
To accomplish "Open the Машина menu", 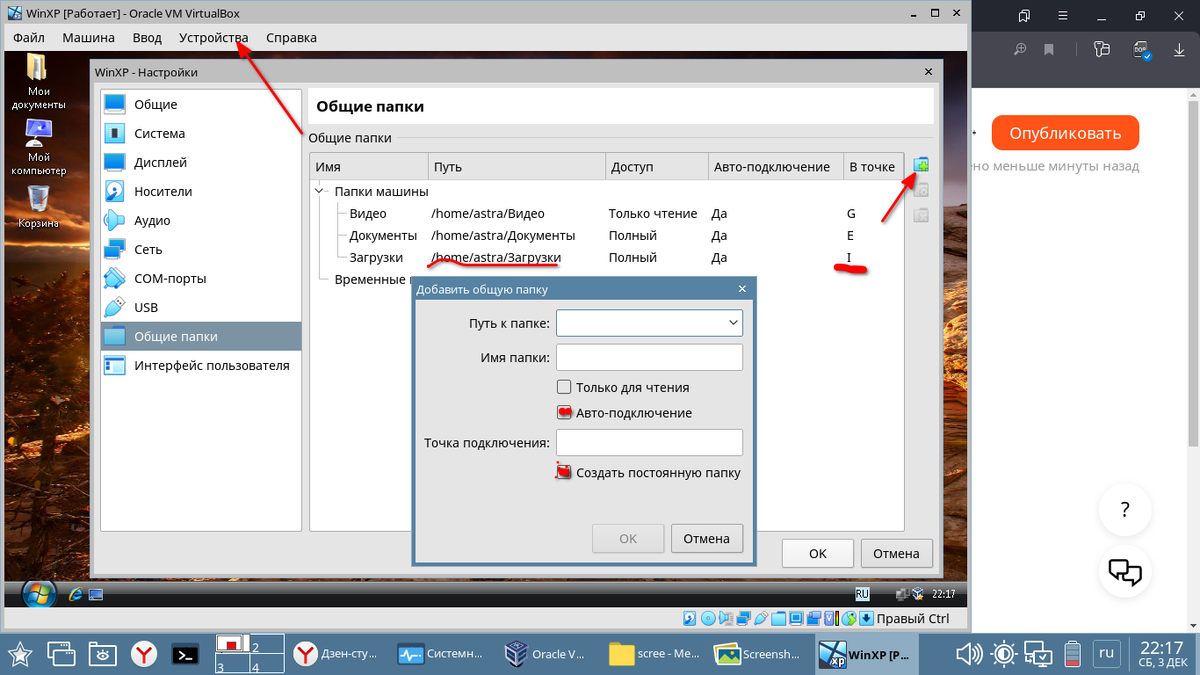I will click(88, 38).
